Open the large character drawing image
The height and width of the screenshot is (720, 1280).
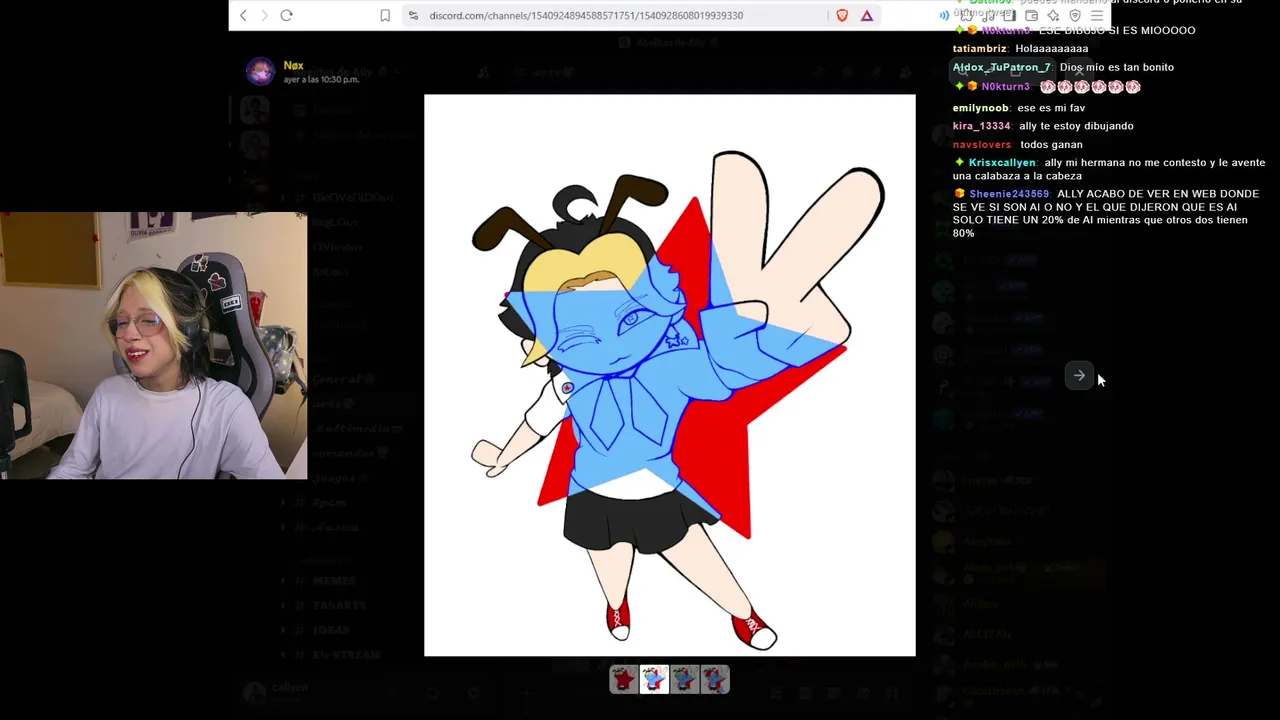pos(670,376)
